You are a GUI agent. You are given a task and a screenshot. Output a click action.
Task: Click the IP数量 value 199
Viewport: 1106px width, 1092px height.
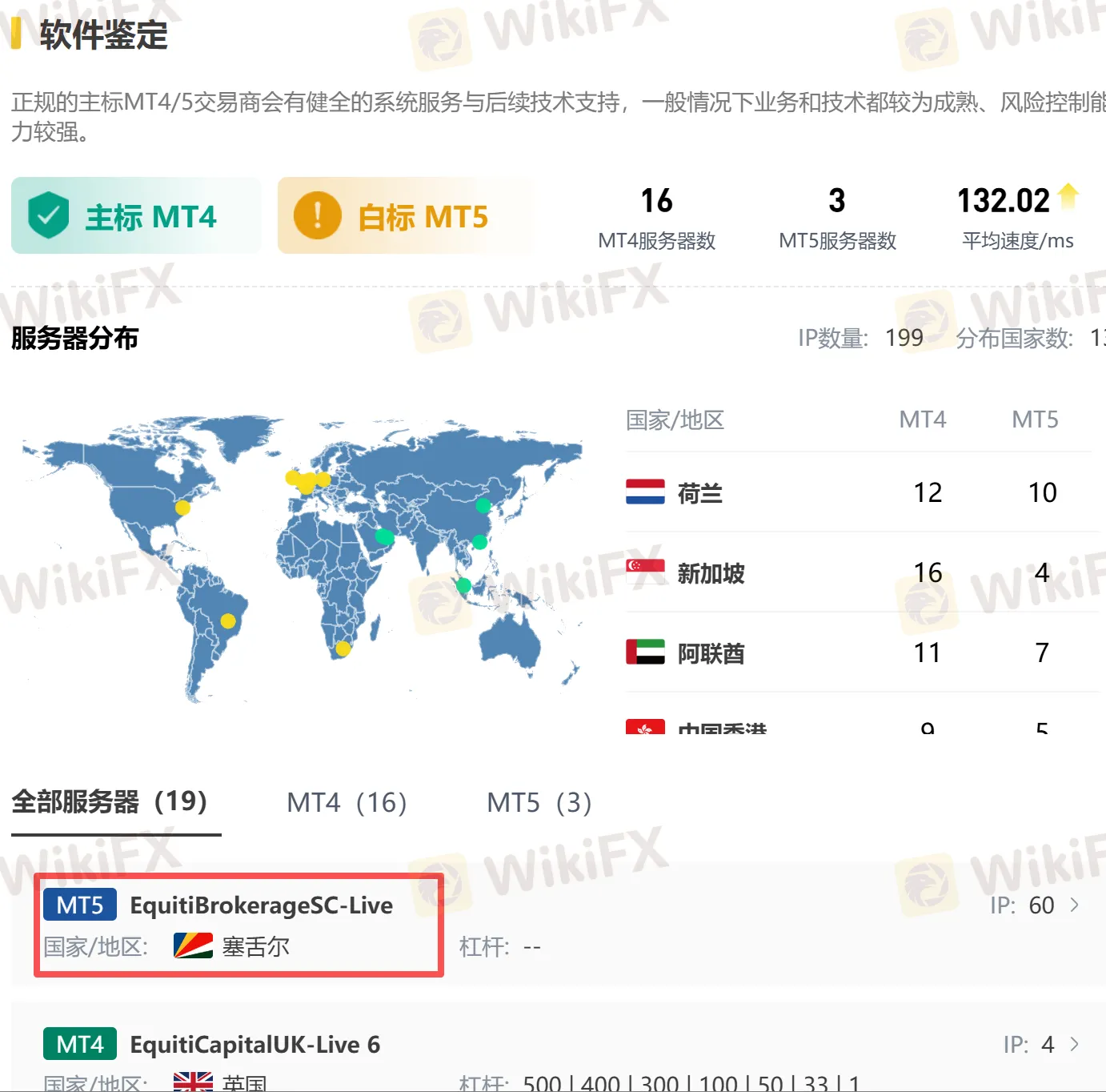point(904,338)
